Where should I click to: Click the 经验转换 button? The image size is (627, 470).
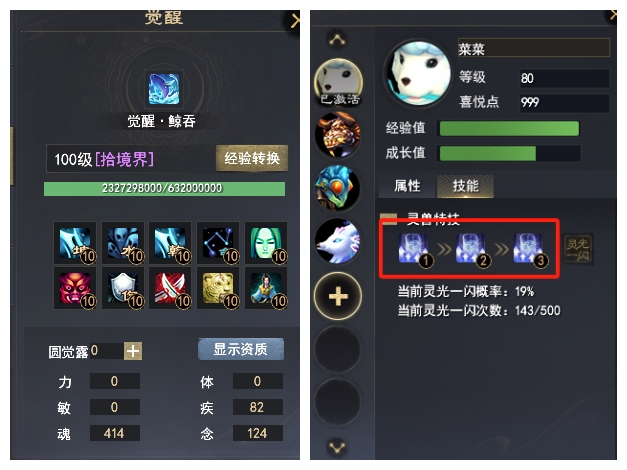(252, 158)
